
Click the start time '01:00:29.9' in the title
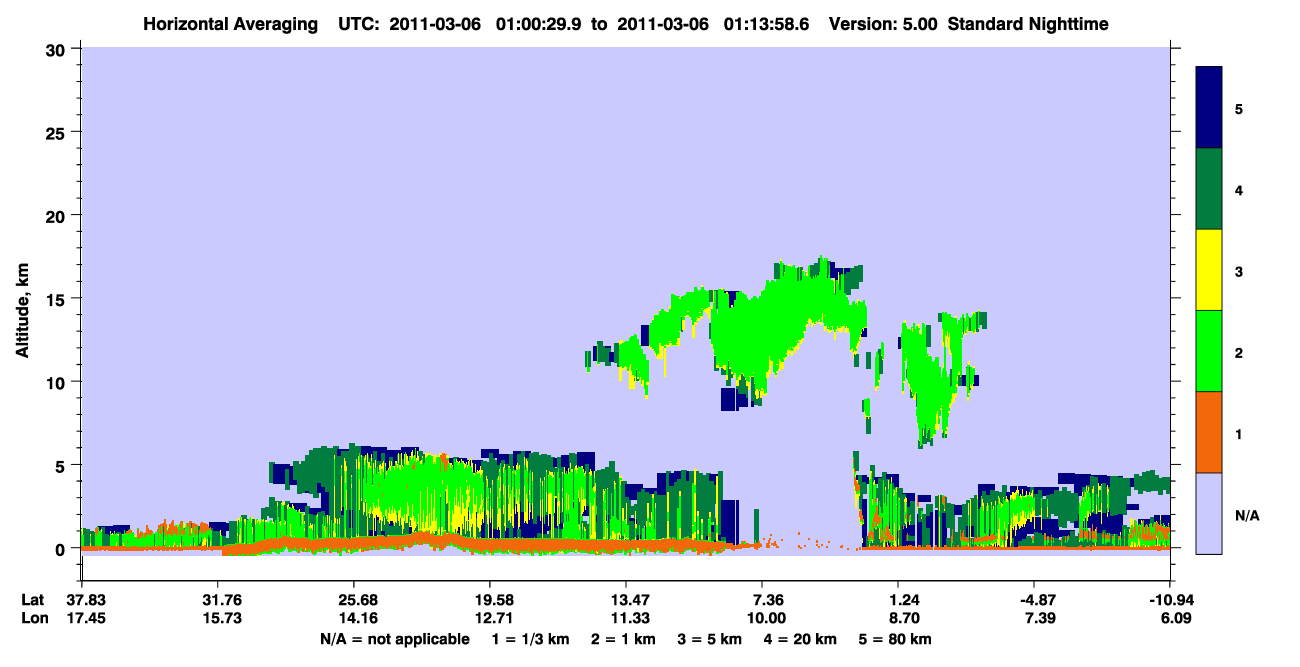coord(541,23)
